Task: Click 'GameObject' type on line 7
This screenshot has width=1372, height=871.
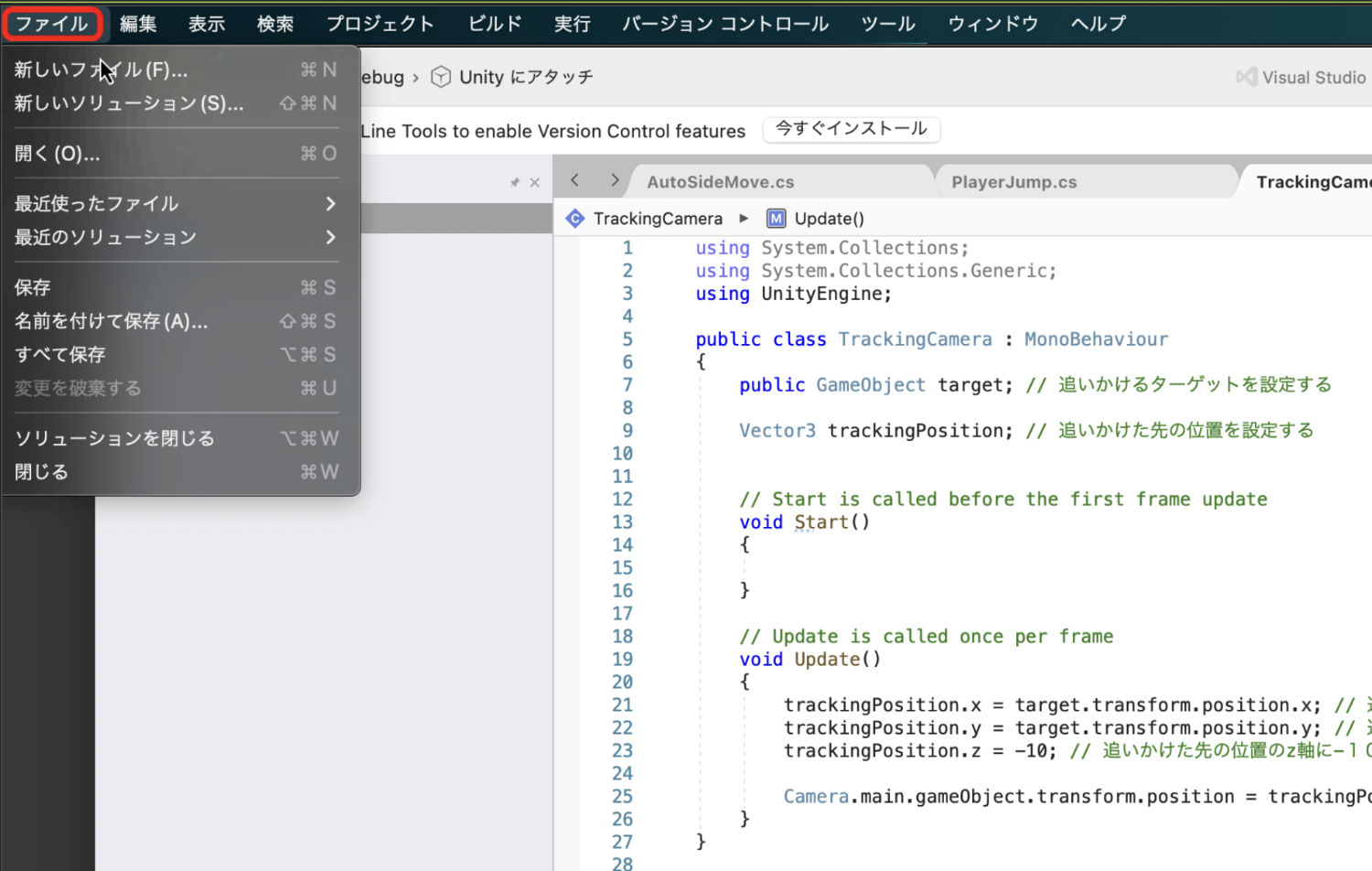Action: click(x=871, y=385)
